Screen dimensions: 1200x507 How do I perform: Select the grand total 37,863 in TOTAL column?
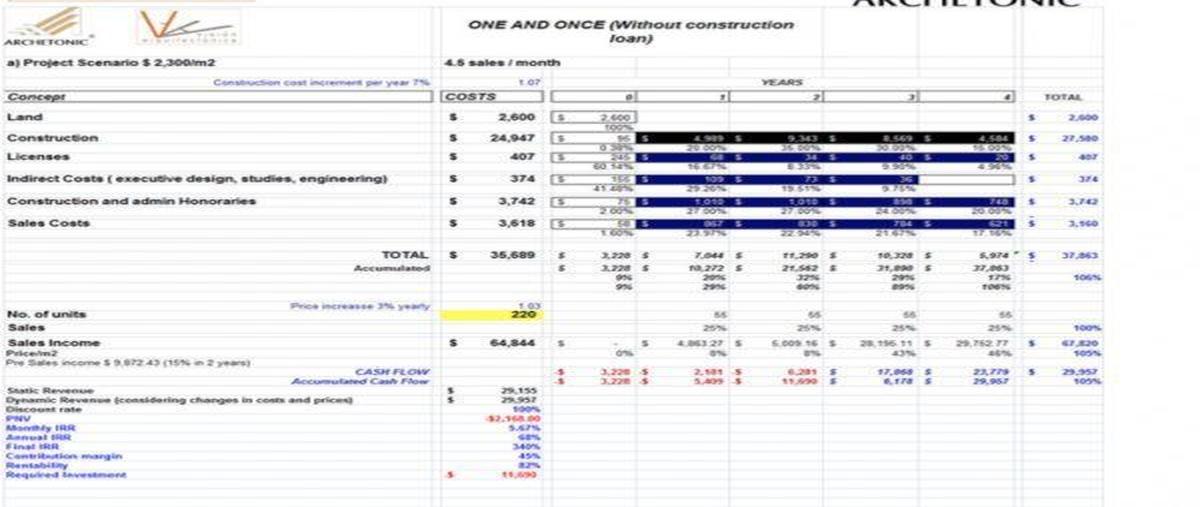pos(1082,255)
